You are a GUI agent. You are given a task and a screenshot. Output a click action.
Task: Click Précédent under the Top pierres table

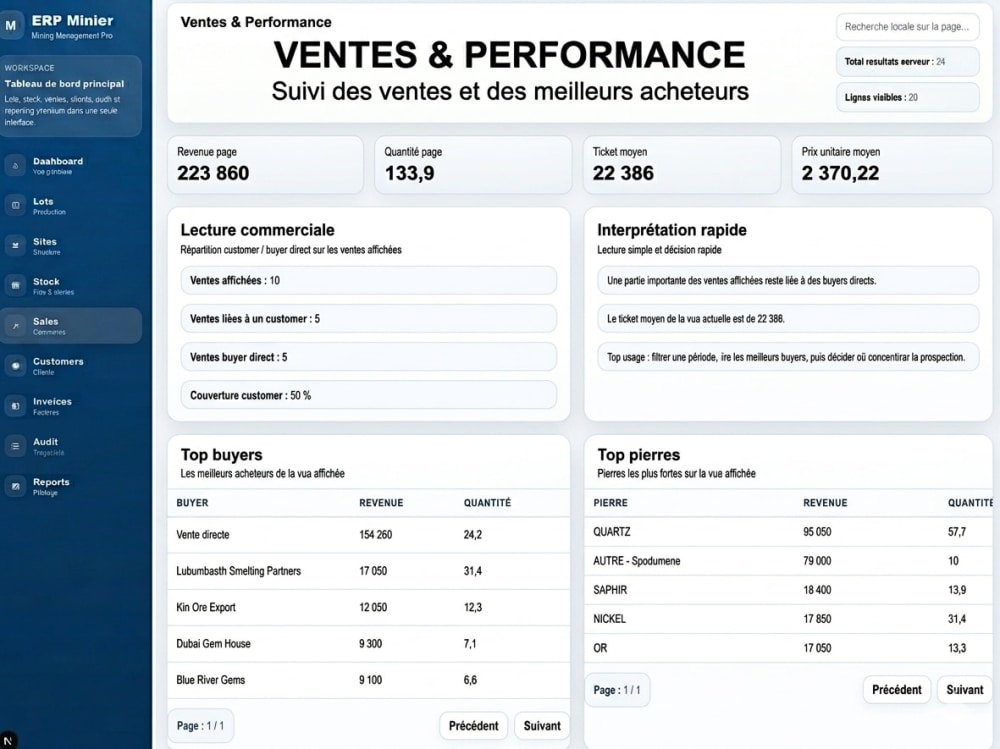tap(897, 690)
